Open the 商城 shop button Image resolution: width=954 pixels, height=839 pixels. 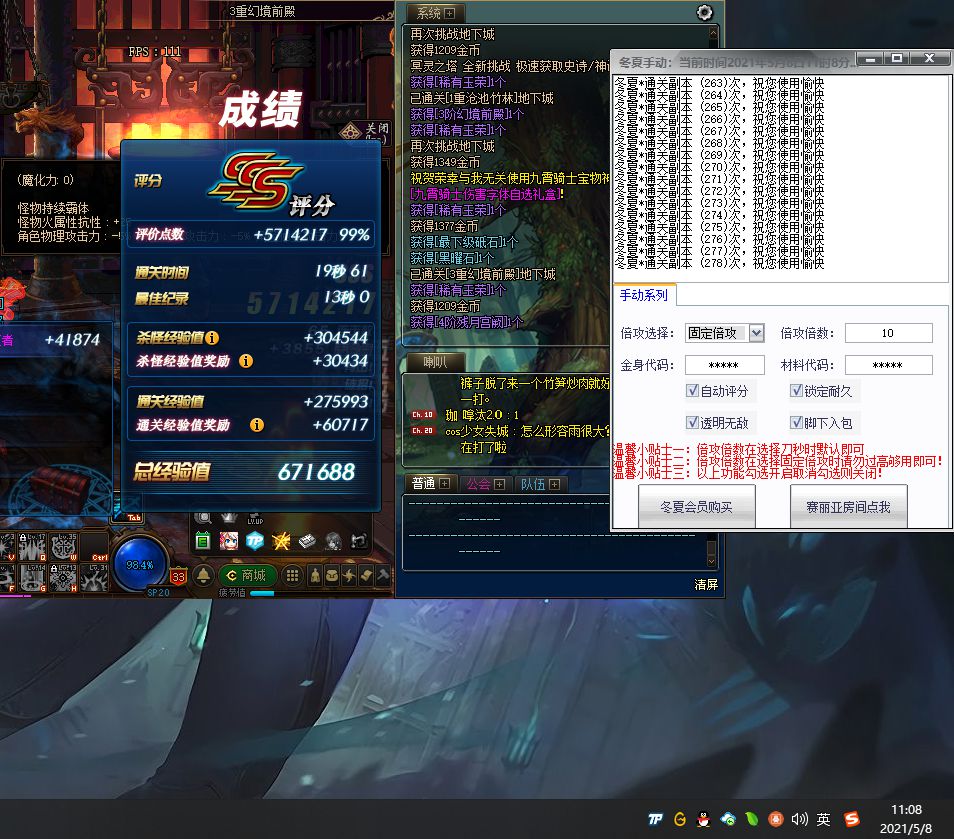pyautogui.click(x=246, y=575)
